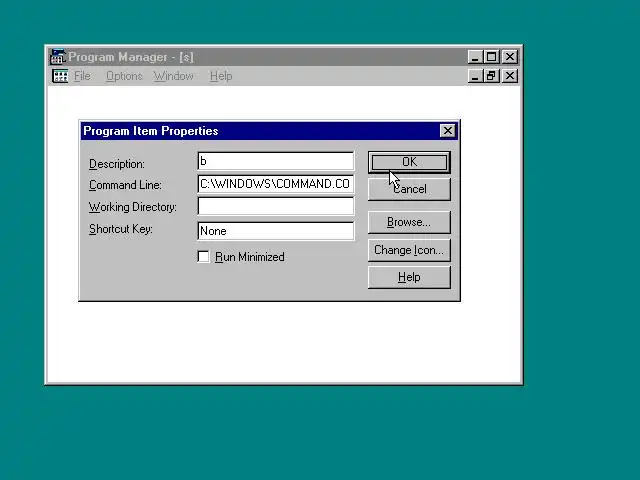This screenshot has height=480, width=640.
Task: Click the Program Manager title bar icon
Action: [x=58, y=57]
